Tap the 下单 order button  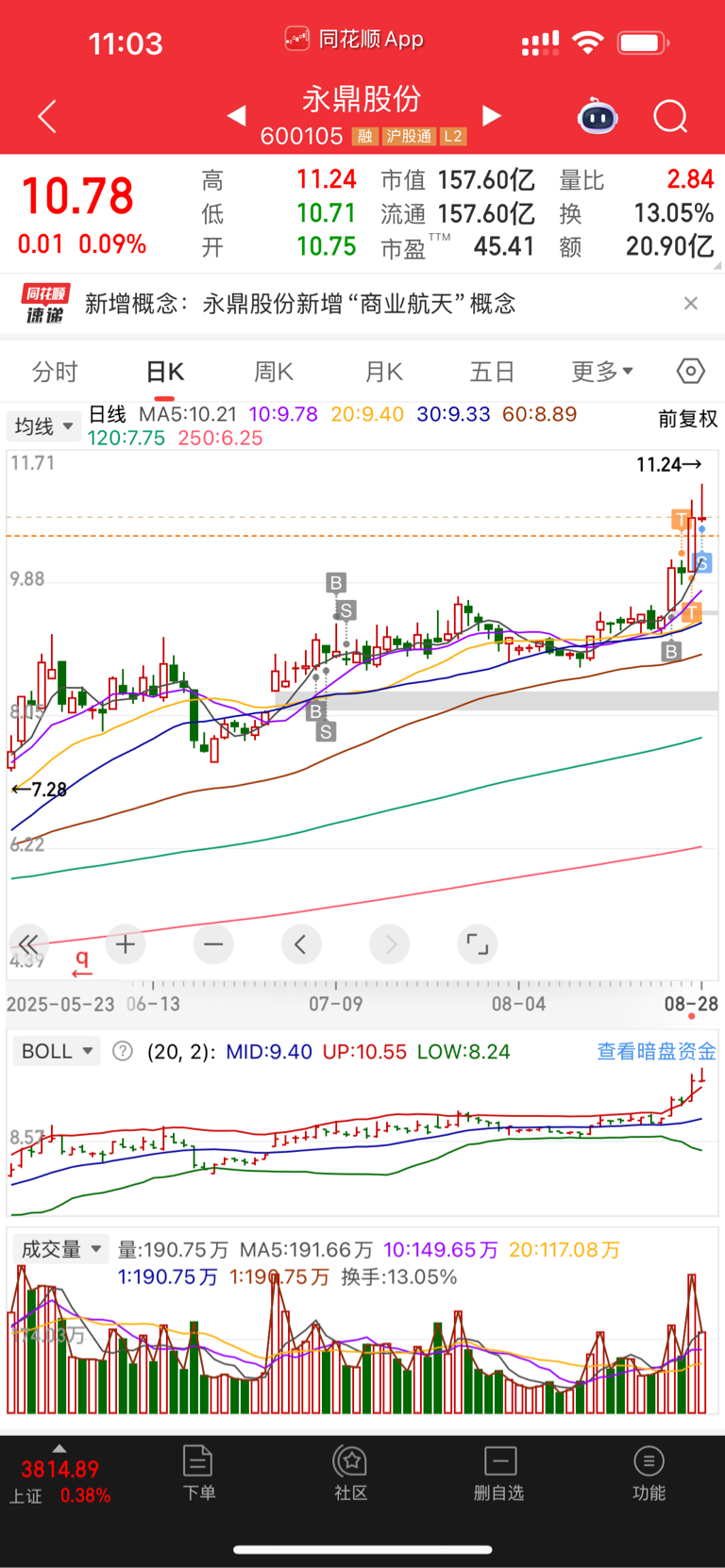click(x=198, y=1473)
